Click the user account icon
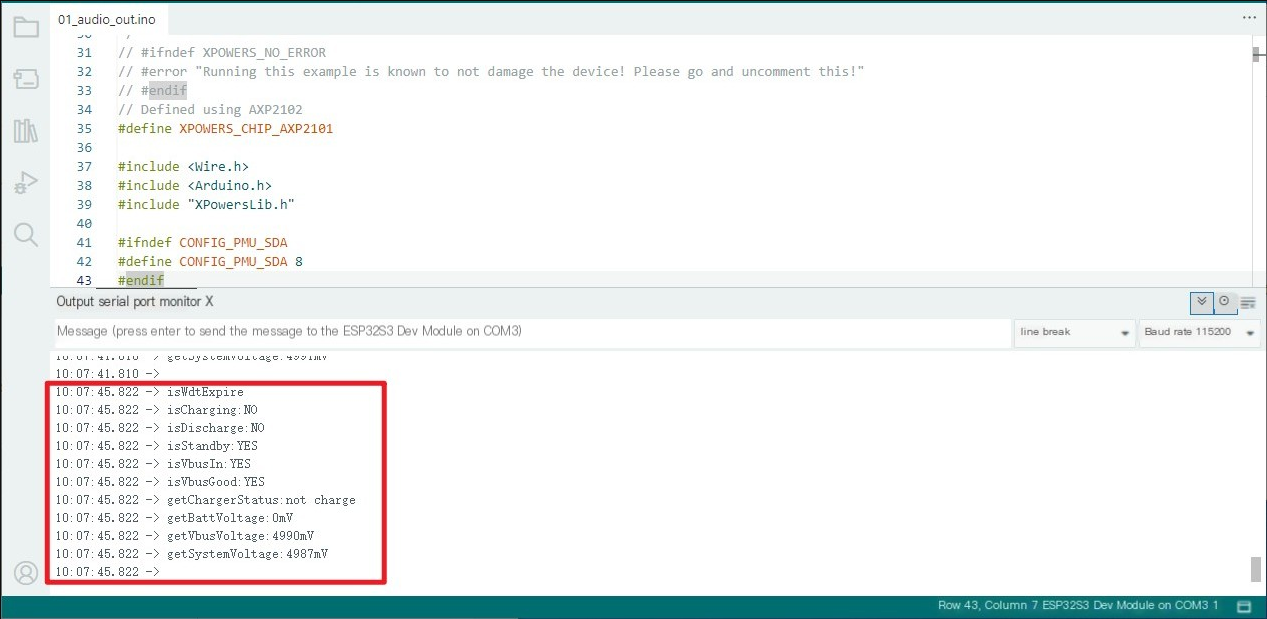This screenshot has width=1267, height=619. point(26,572)
